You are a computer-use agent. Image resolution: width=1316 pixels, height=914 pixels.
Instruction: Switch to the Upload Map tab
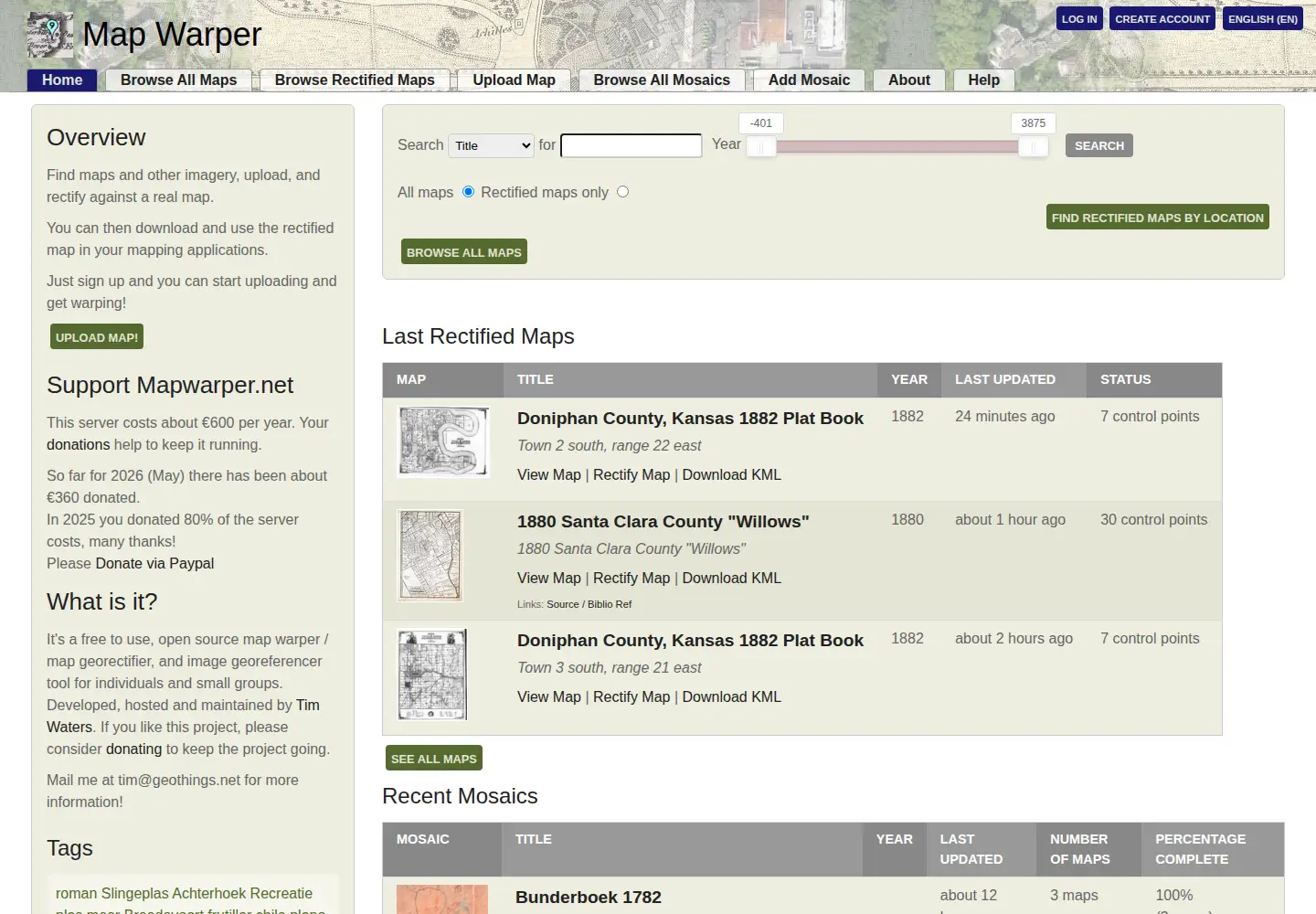(x=514, y=80)
